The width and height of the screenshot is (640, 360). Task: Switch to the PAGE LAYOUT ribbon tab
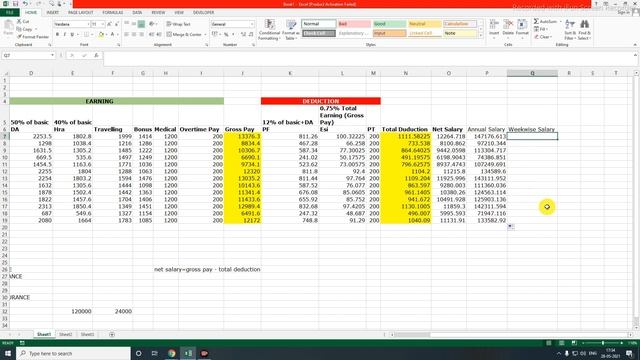pyautogui.click(x=80, y=13)
